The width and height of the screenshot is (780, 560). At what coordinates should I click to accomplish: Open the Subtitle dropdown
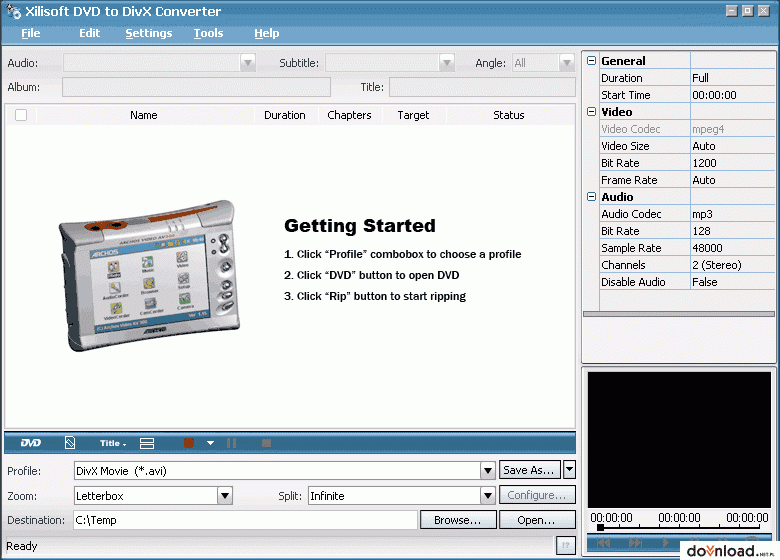tap(447, 63)
